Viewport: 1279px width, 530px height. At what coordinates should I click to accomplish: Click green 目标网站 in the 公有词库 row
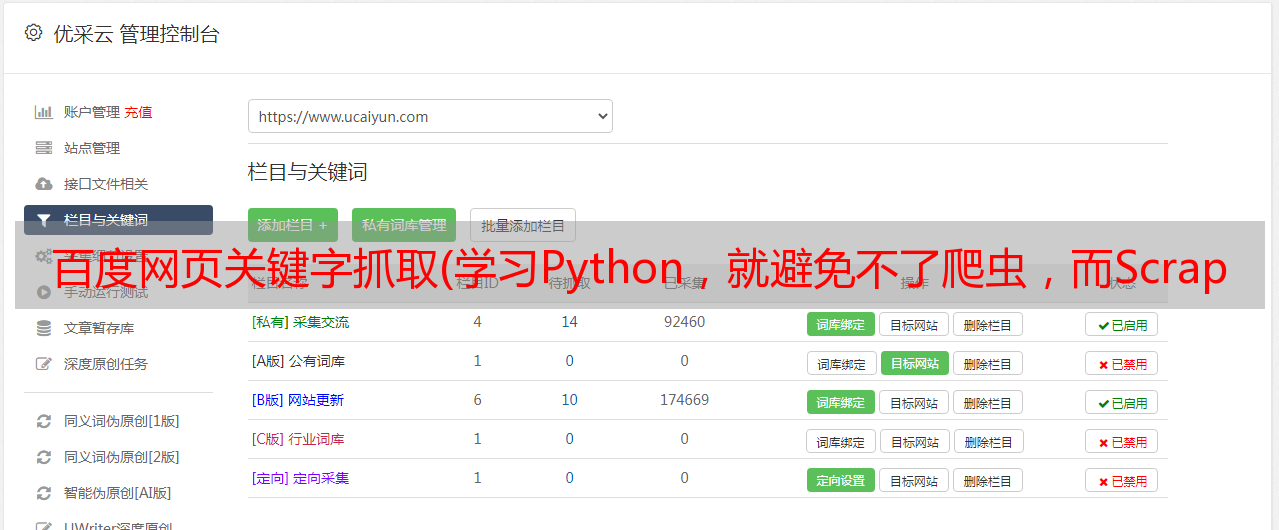[x=914, y=363]
